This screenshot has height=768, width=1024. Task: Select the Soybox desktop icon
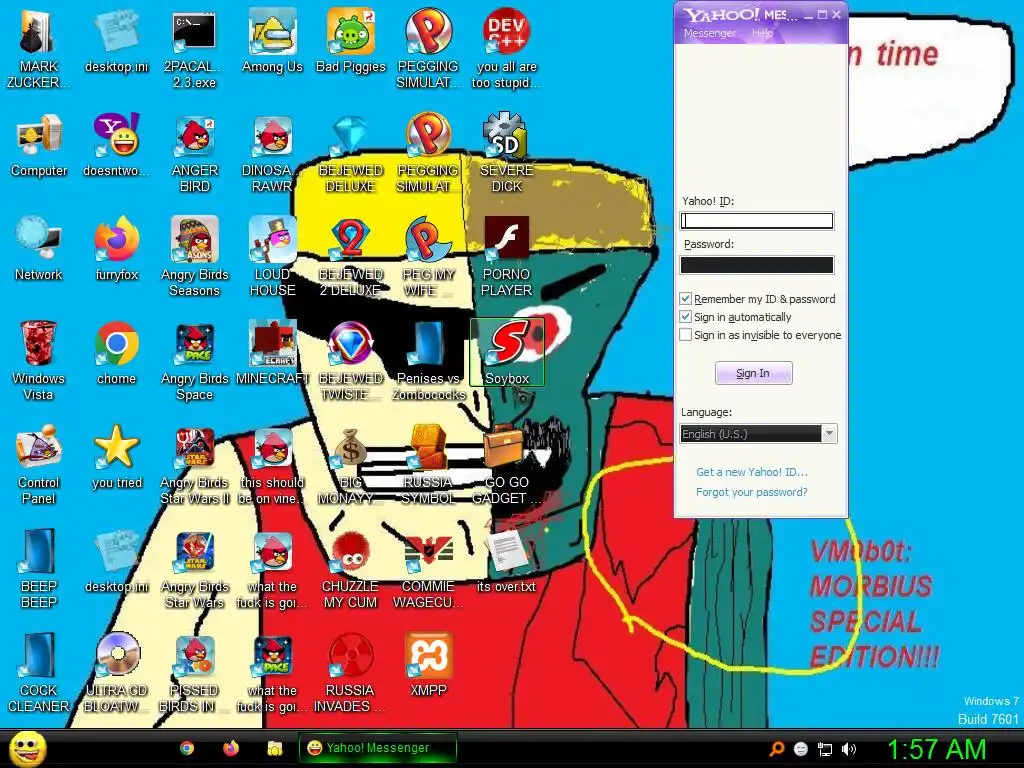point(507,353)
